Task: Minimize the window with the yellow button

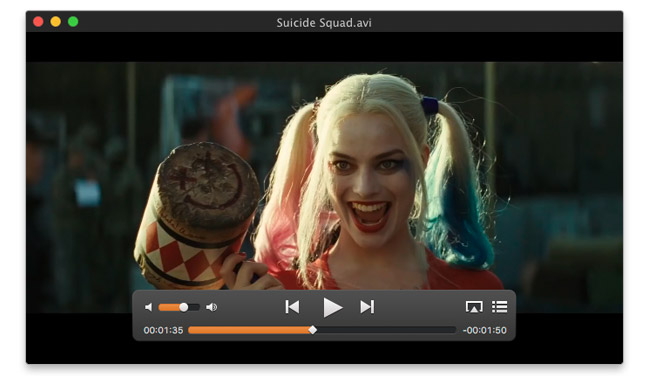Action: [56, 22]
